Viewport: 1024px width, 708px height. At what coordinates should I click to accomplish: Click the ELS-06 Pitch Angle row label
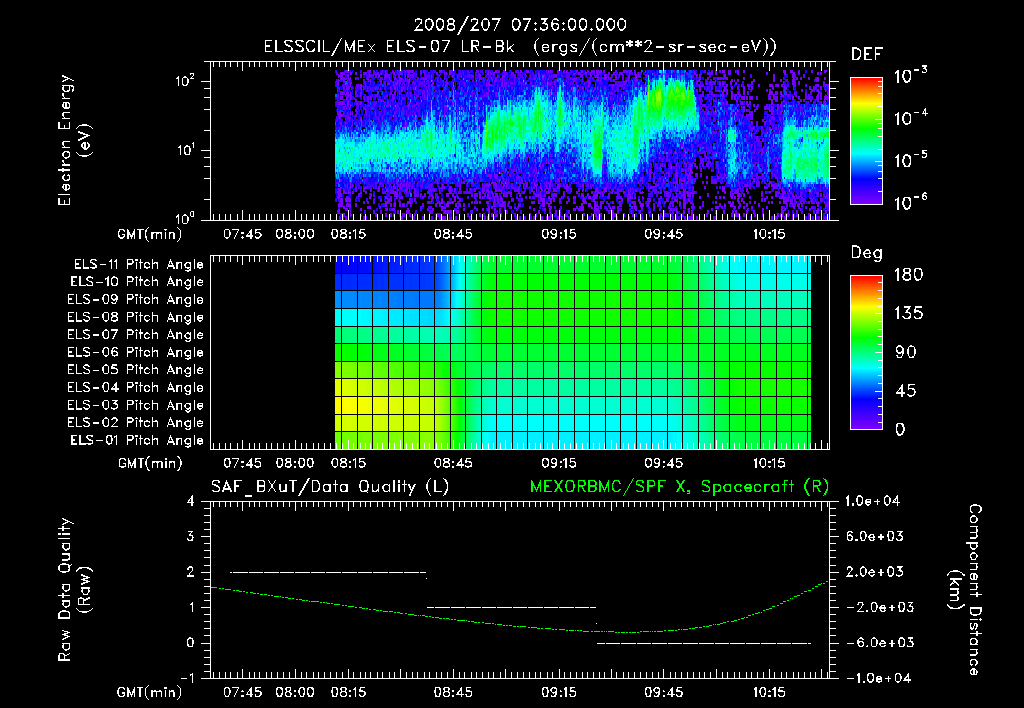pos(136,353)
